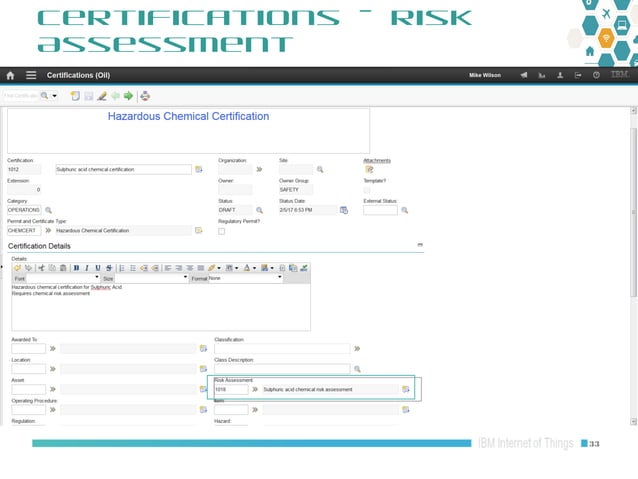This screenshot has height=479, width=638.
Task: Open the reports chart icon in header
Action: pos(542,75)
